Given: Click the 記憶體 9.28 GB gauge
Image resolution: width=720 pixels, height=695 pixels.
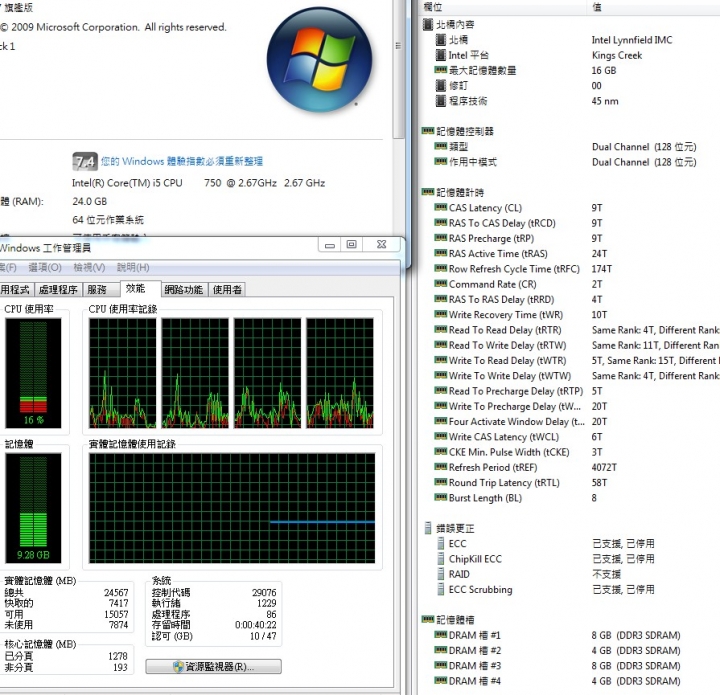Looking at the screenshot, I should tap(33, 508).
